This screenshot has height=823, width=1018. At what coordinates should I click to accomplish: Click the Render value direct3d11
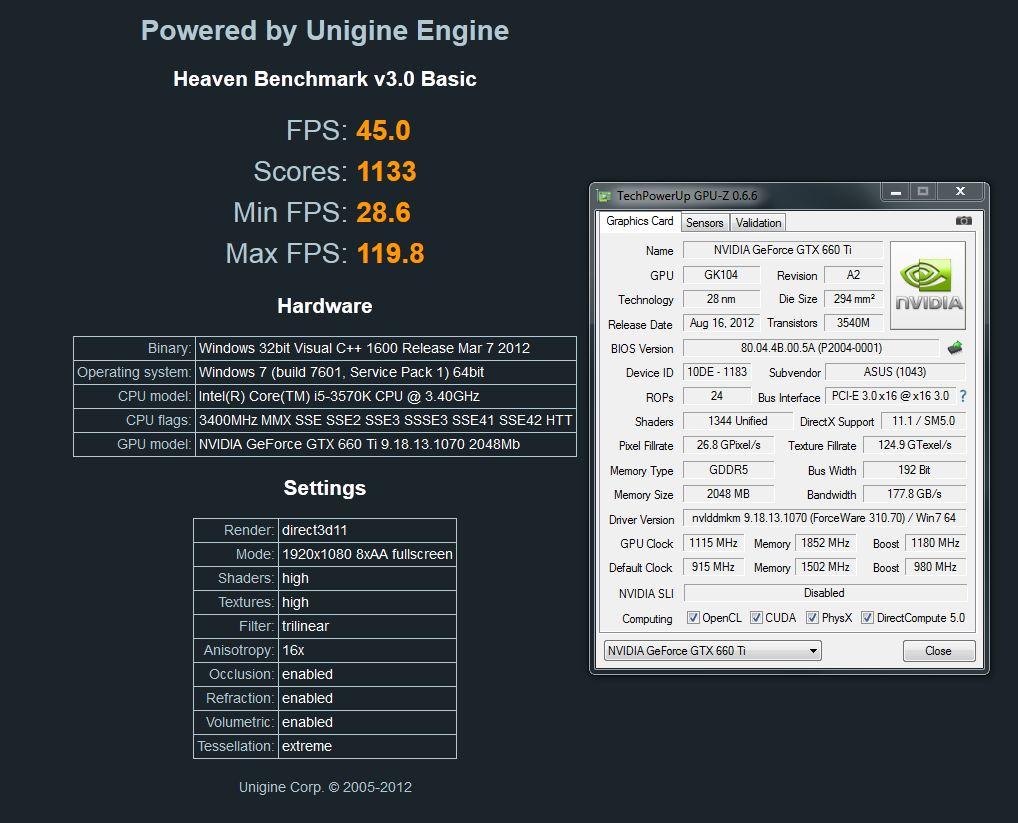point(367,530)
